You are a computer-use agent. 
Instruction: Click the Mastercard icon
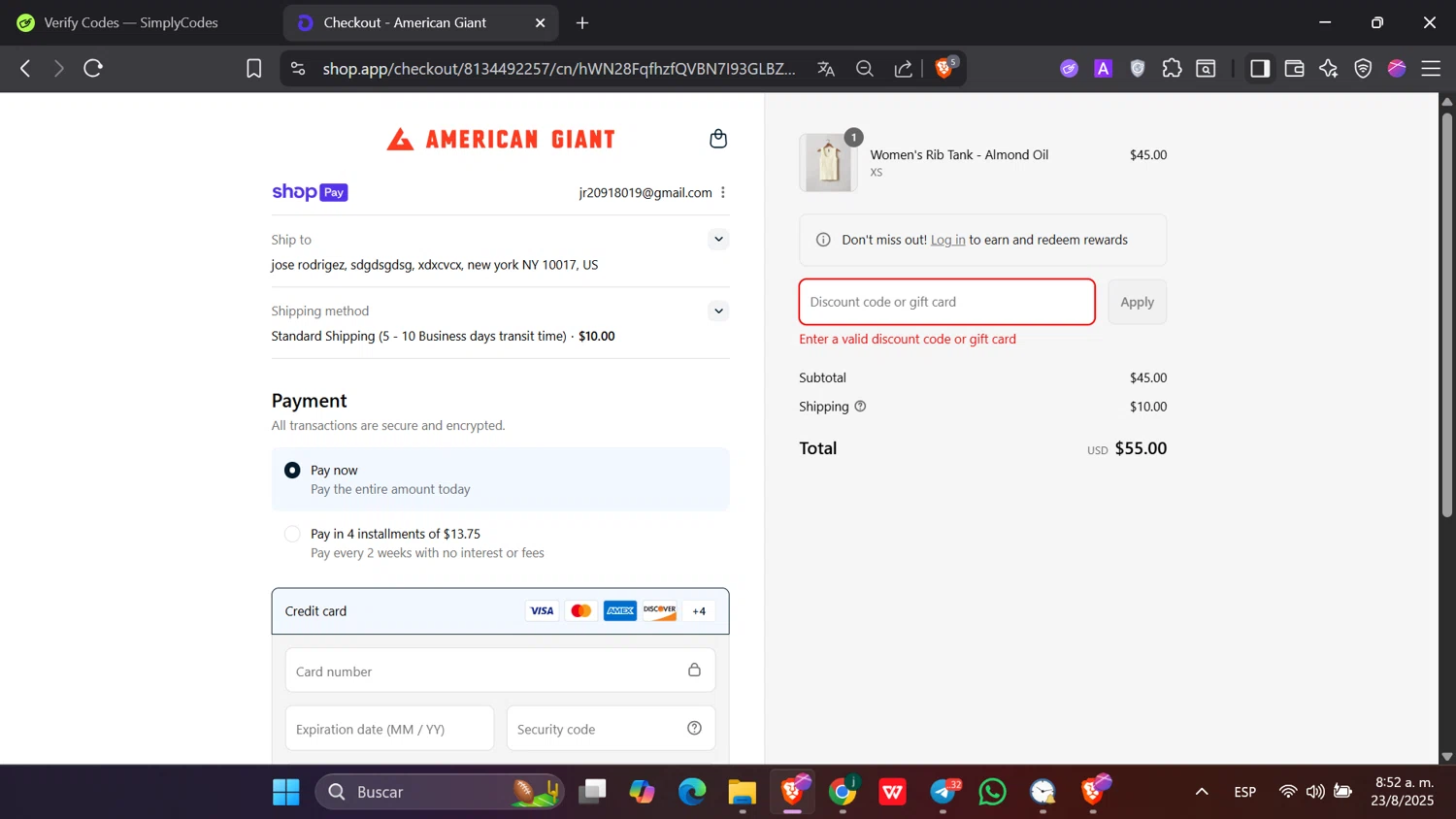tap(580, 611)
